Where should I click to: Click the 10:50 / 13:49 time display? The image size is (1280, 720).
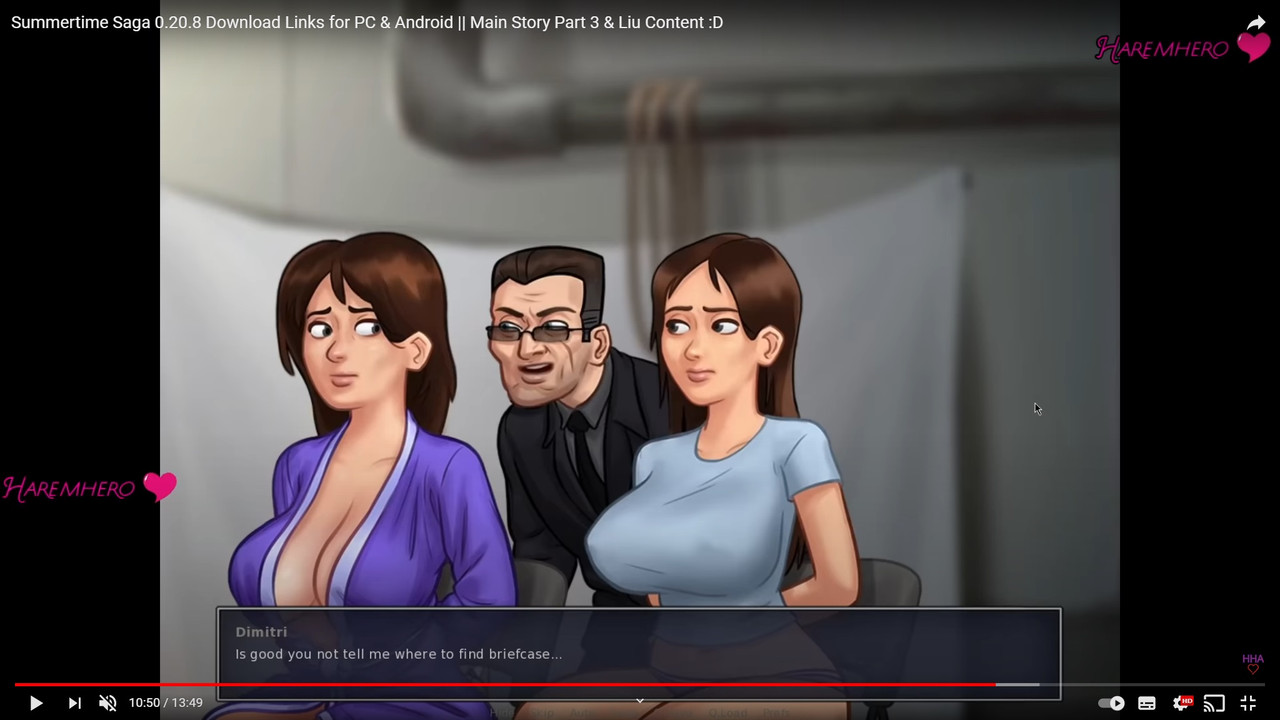point(166,703)
